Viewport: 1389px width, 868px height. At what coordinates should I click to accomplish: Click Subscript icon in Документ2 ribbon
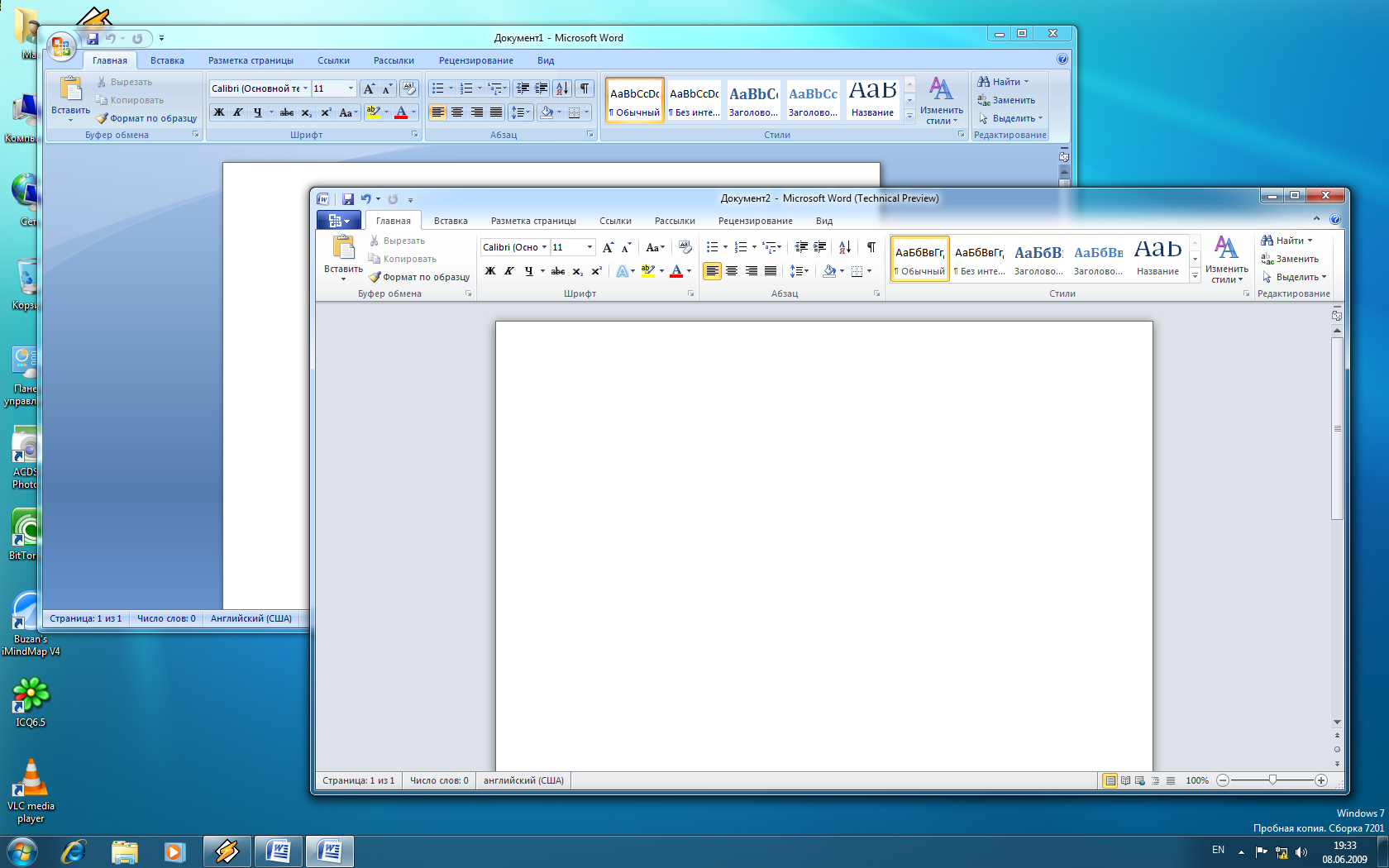coord(577,271)
